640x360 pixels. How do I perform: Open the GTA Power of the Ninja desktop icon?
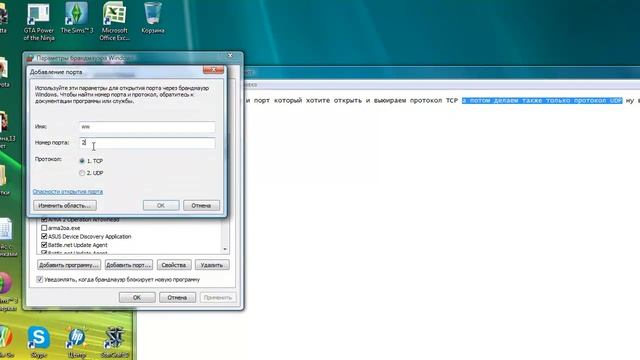pyautogui.click(x=38, y=22)
